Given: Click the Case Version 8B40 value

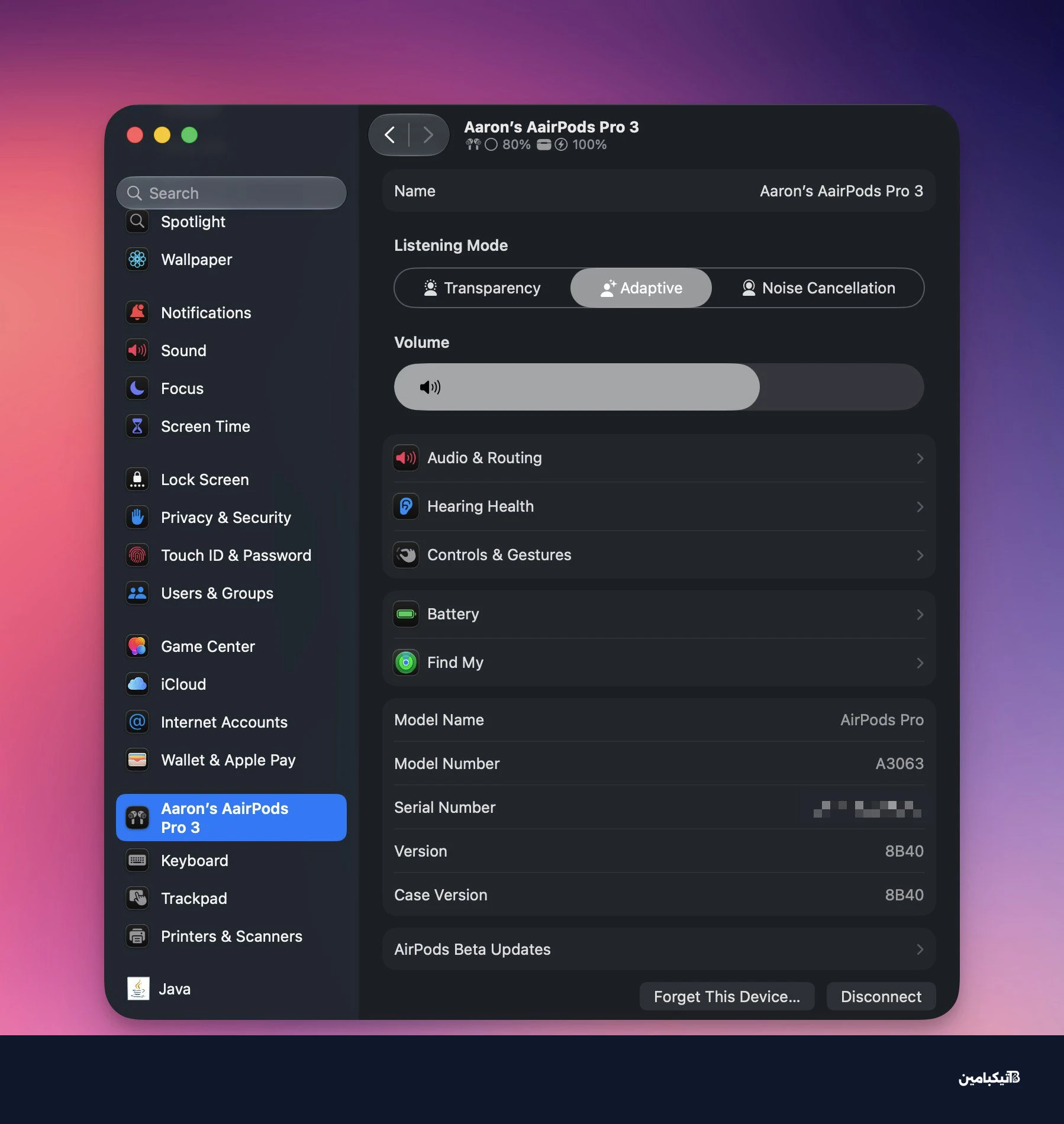Looking at the screenshot, I should tap(904, 895).
